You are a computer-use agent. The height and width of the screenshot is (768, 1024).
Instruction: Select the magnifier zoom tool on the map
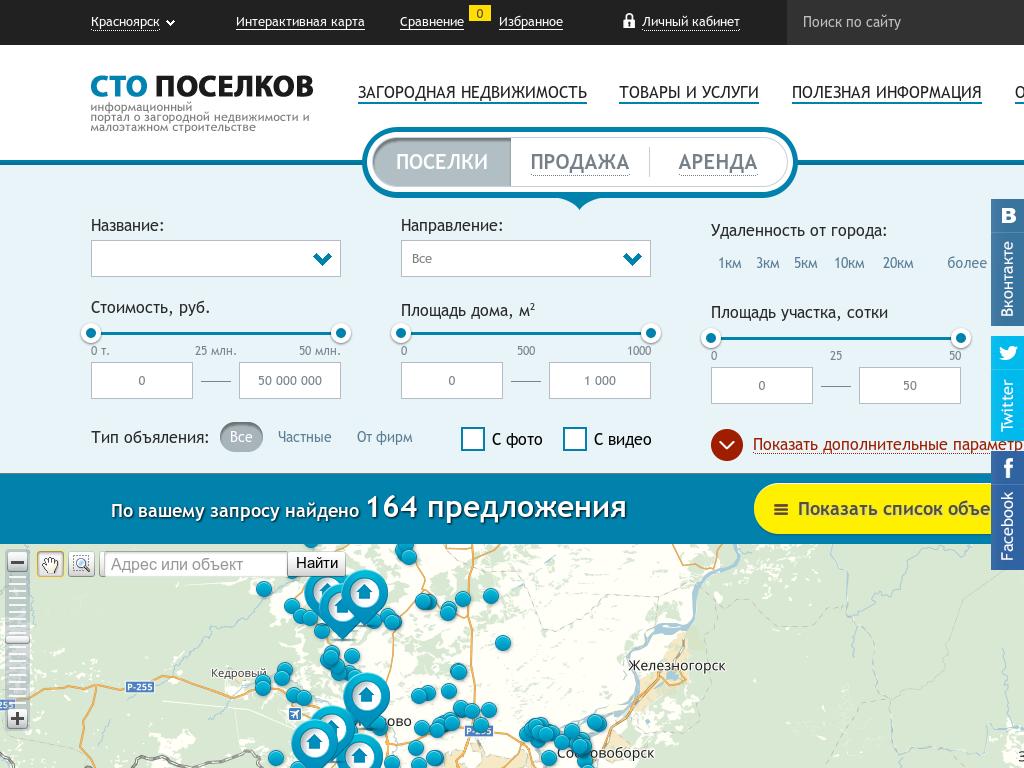pyautogui.click(x=82, y=564)
